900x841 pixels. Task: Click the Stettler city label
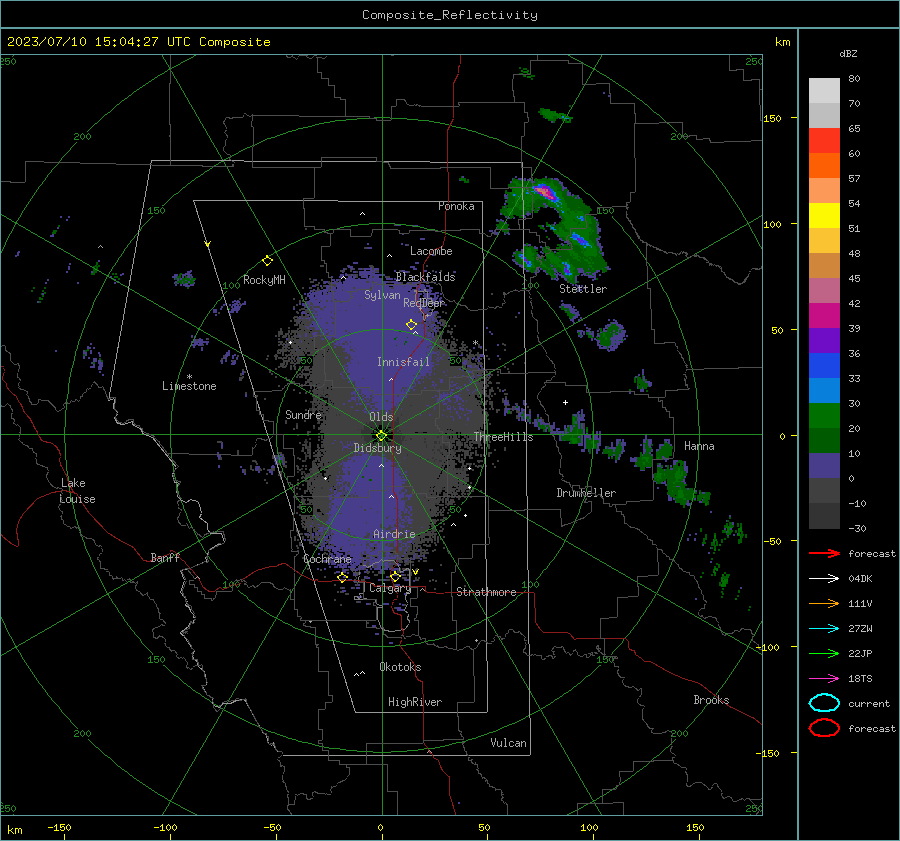coord(583,289)
